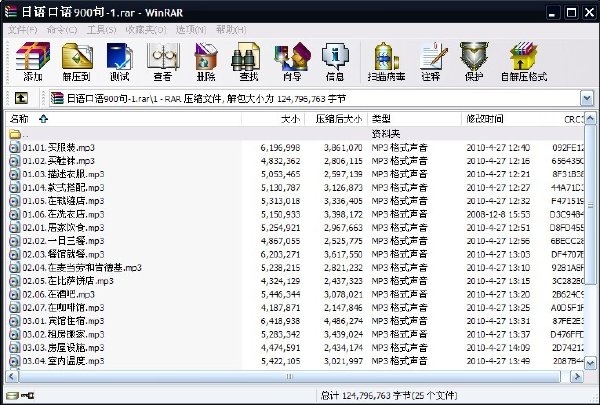
Task: Click the WinRAR icon in title bar
Action: 11,12
